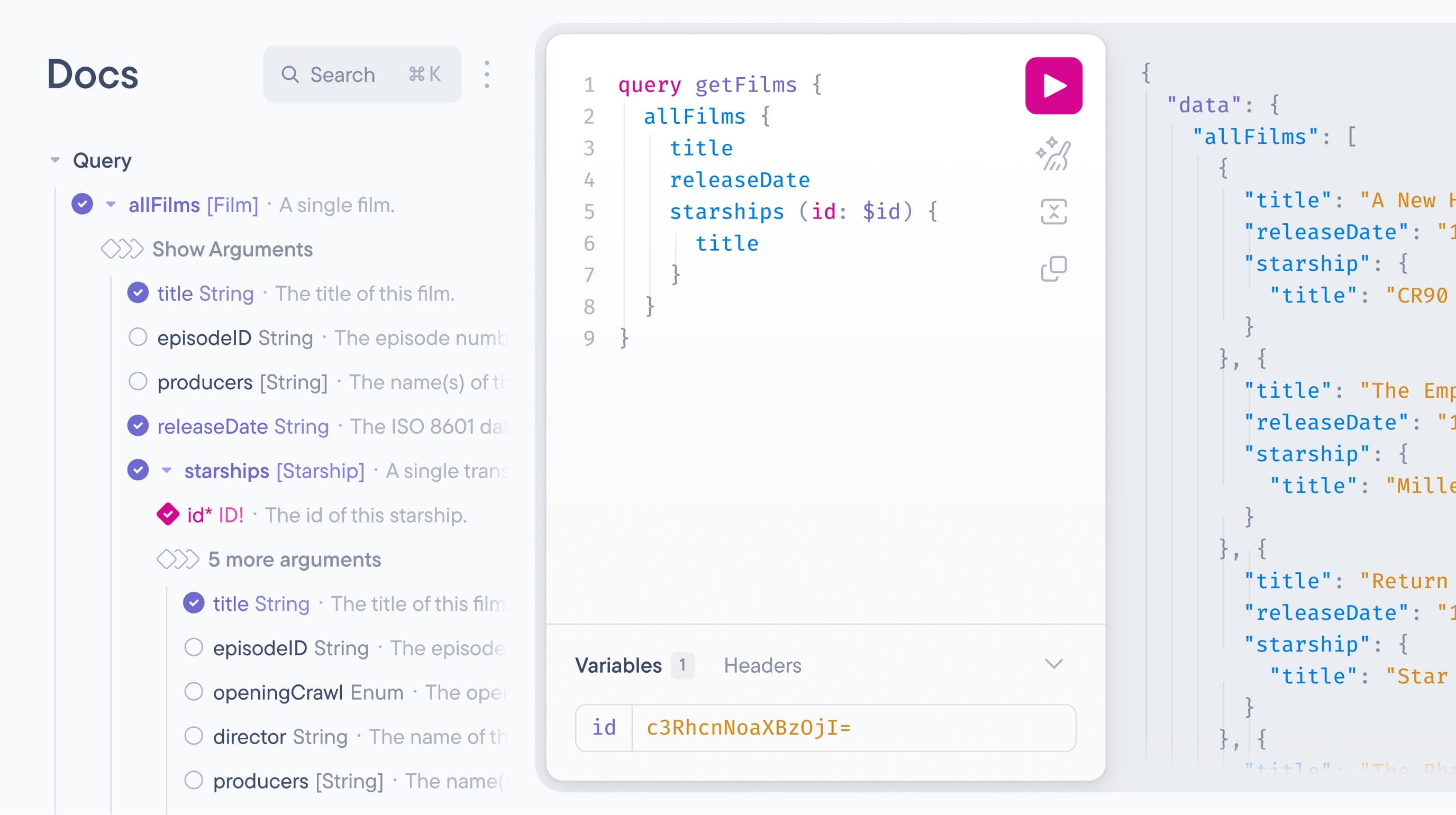Enable the episodeID String argument

point(138,336)
